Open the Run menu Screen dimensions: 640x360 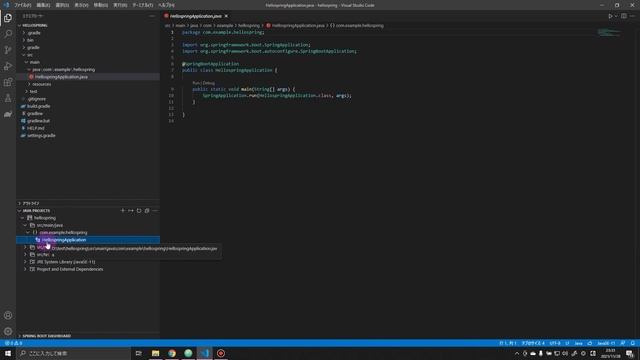[120, 5]
